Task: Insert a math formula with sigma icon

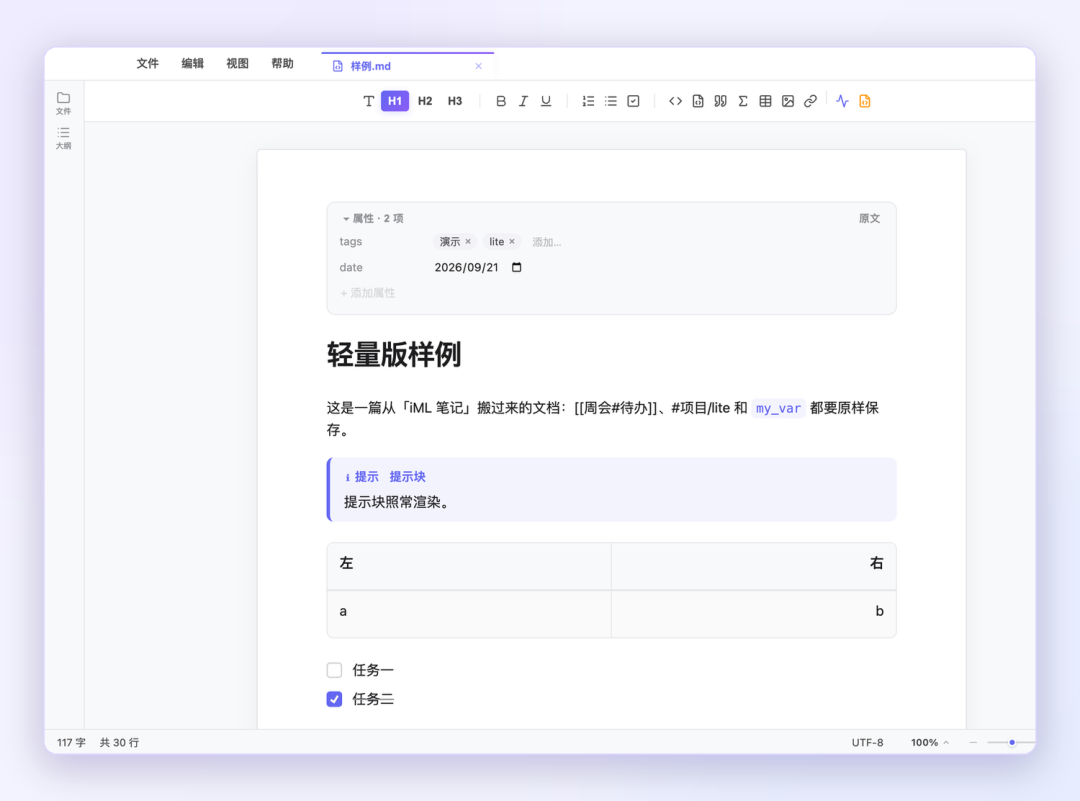Action: [742, 101]
